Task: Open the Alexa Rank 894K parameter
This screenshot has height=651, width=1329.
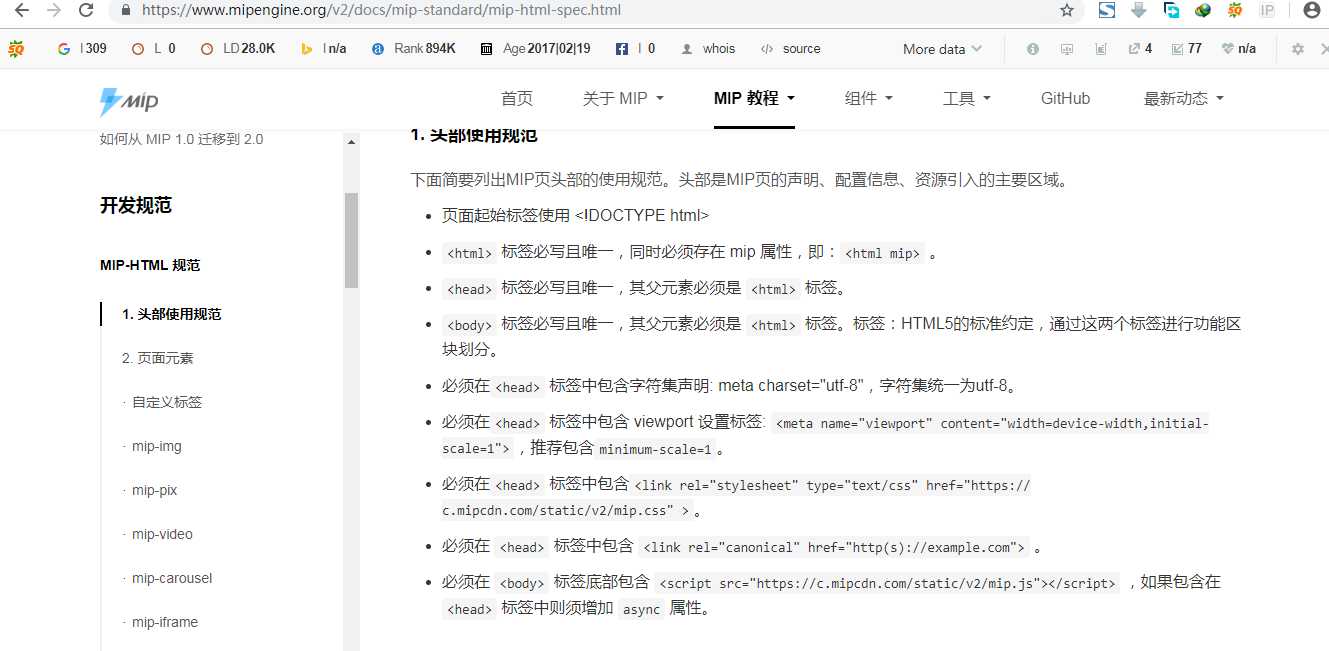Action: click(414, 48)
